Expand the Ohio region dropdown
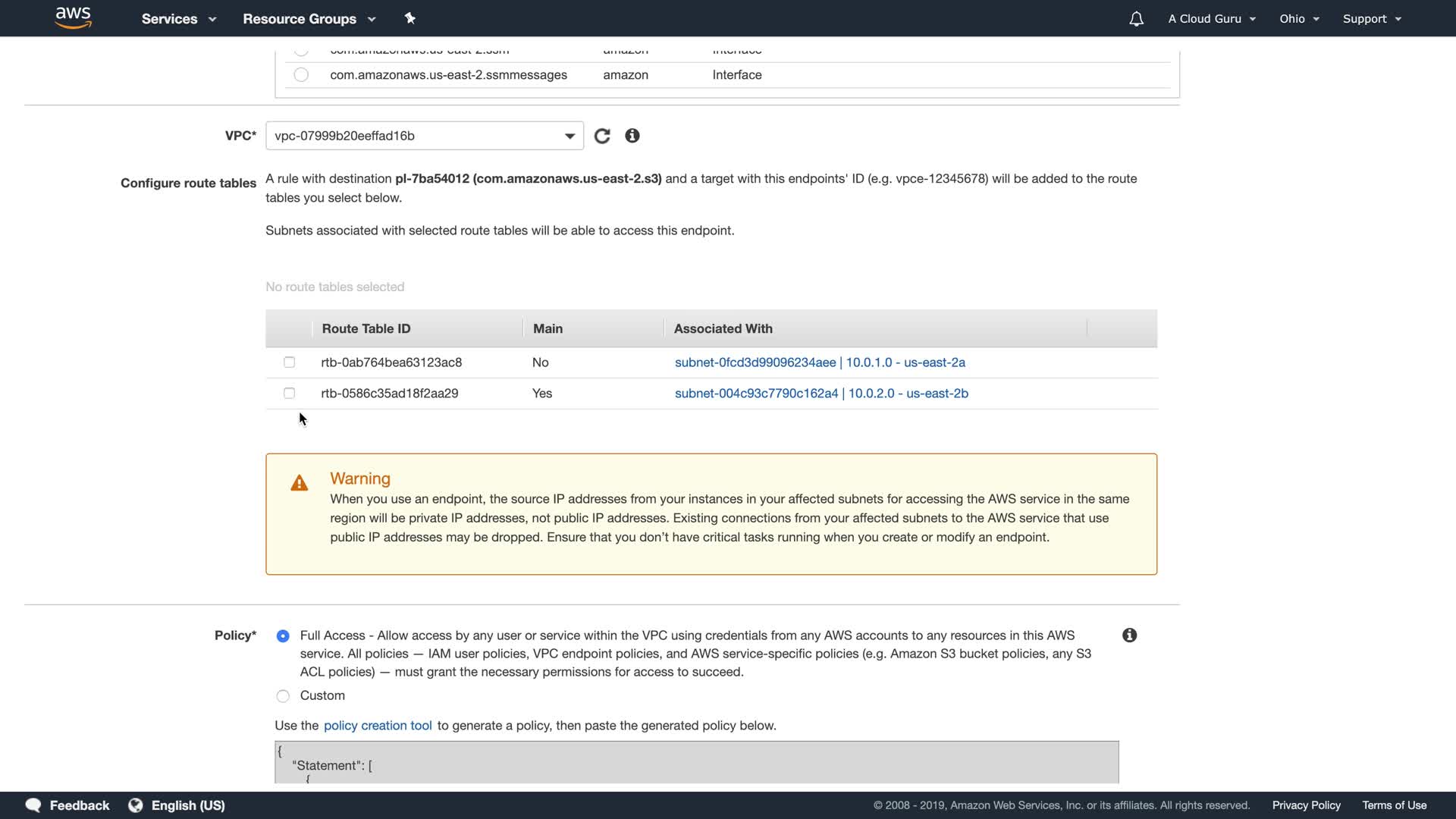The height and width of the screenshot is (819, 1456). [1299, 19]
